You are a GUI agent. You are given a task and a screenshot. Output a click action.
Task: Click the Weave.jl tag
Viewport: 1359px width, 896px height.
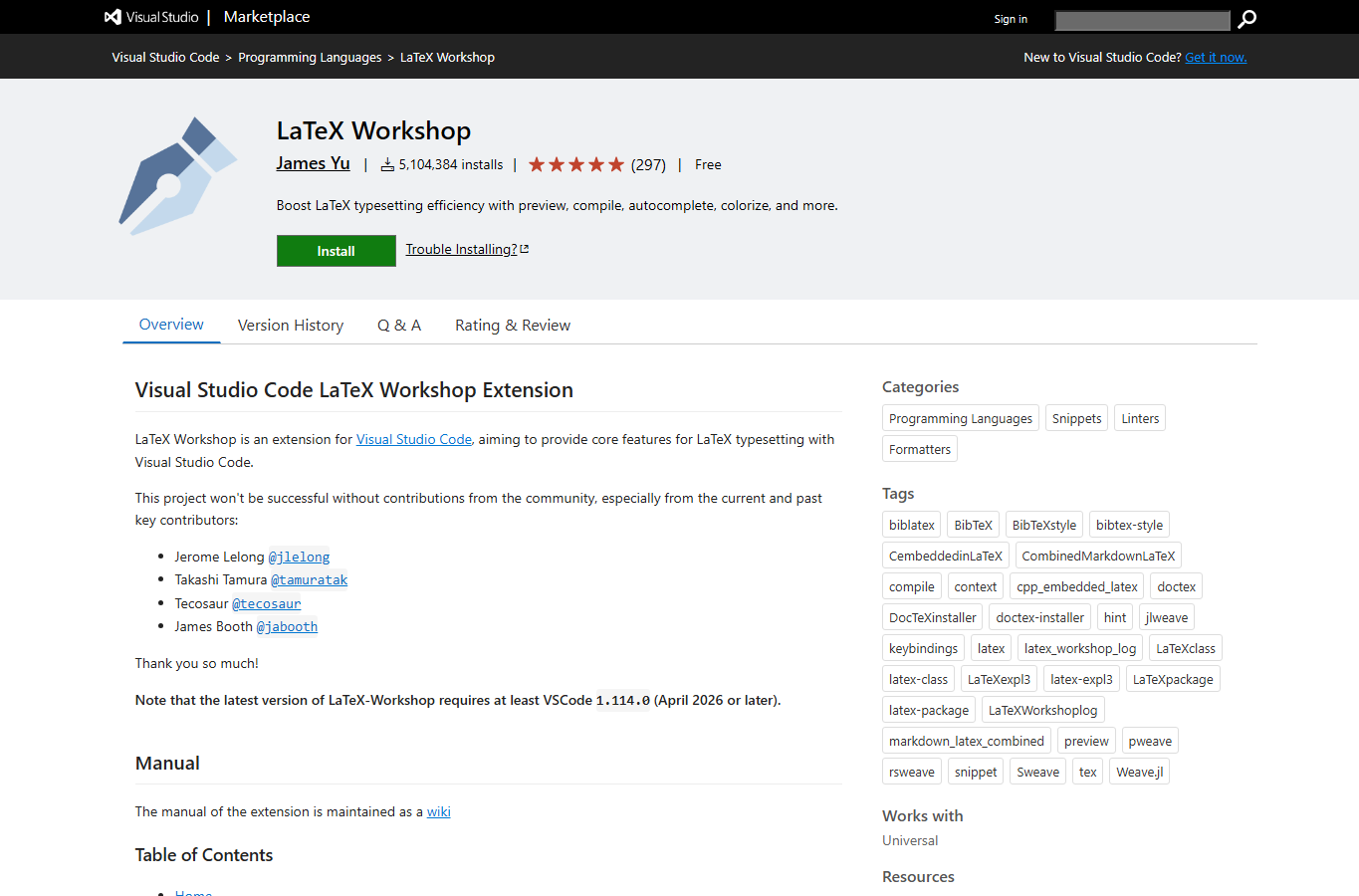point(1140,772)
